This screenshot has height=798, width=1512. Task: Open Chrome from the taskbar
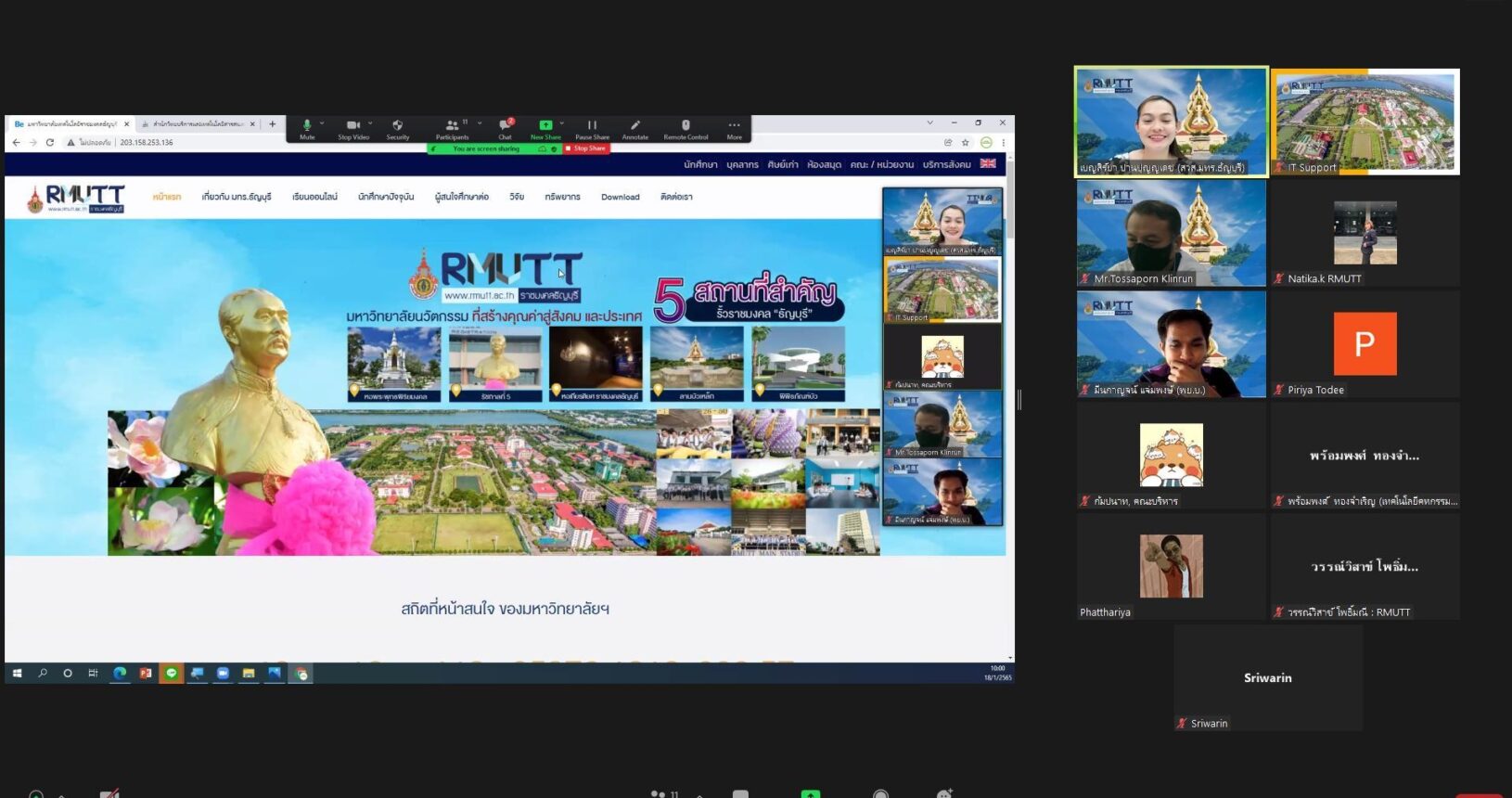pos(301,674)
